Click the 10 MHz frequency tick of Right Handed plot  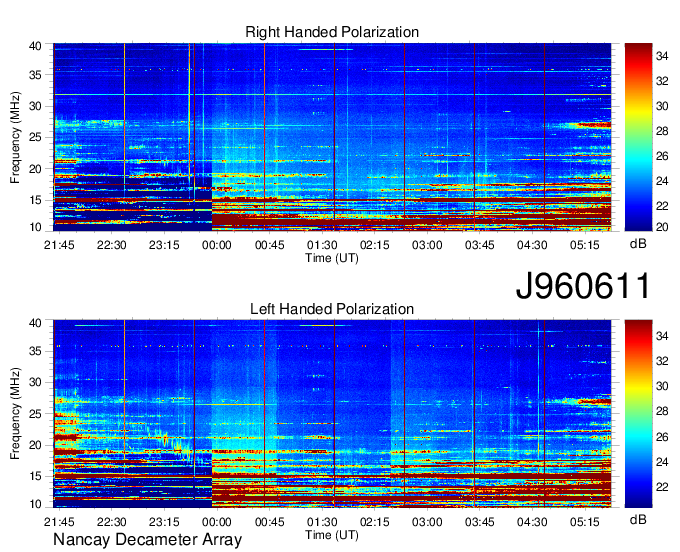point(35,227)
